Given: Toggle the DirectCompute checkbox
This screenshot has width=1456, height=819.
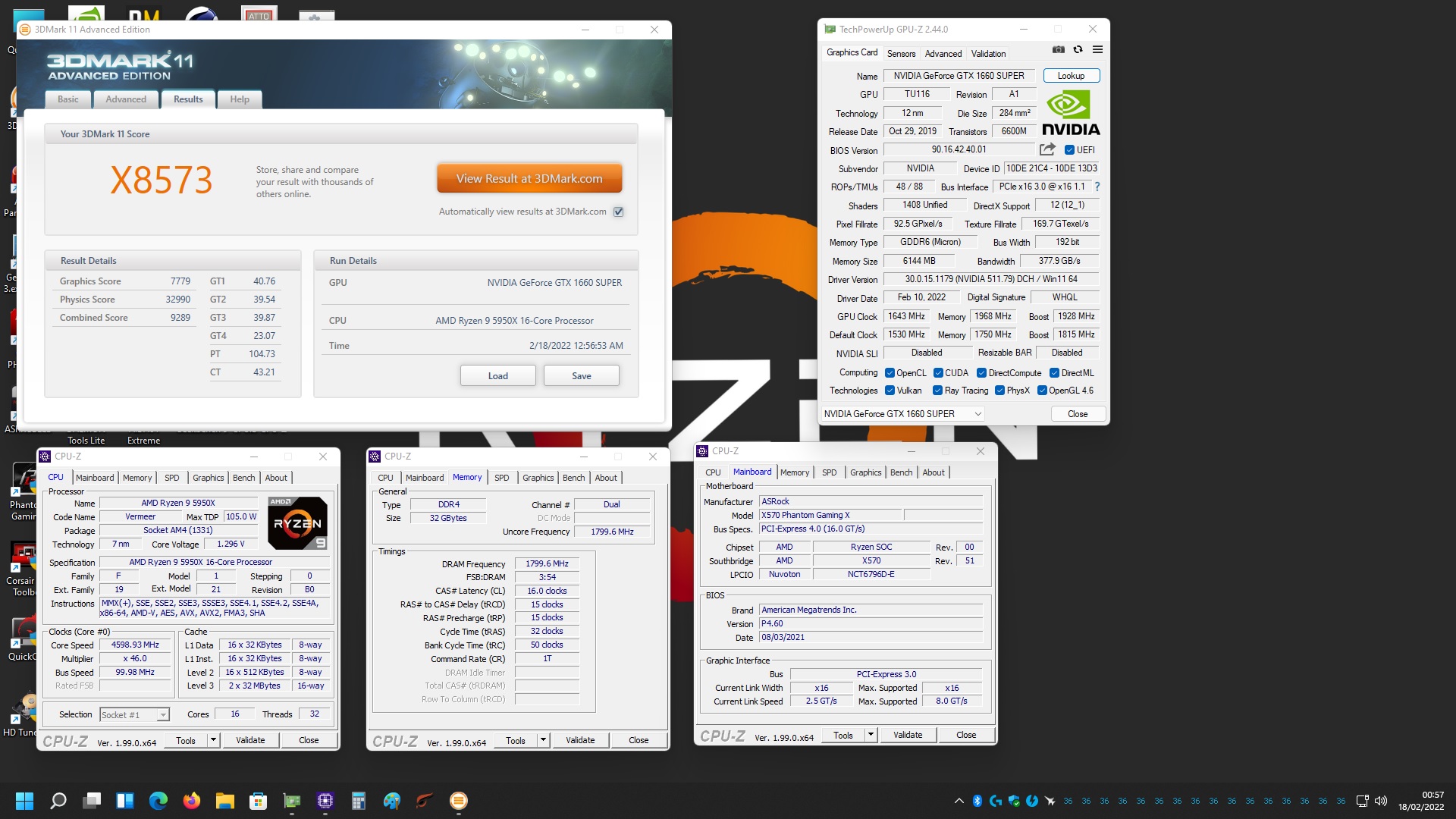Looking at the screenshot, I should click(981, 373).
